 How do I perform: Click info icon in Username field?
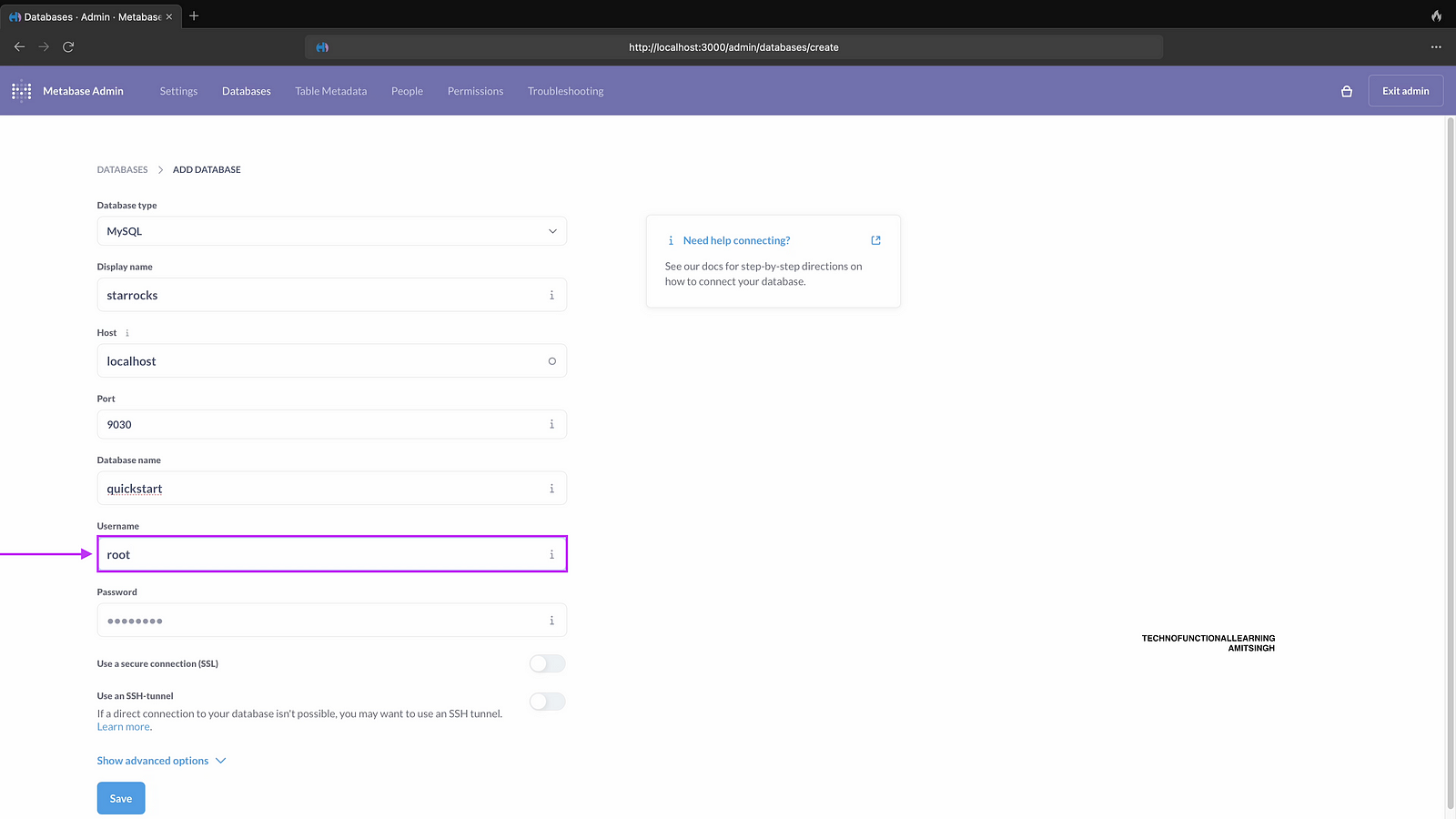551,554
